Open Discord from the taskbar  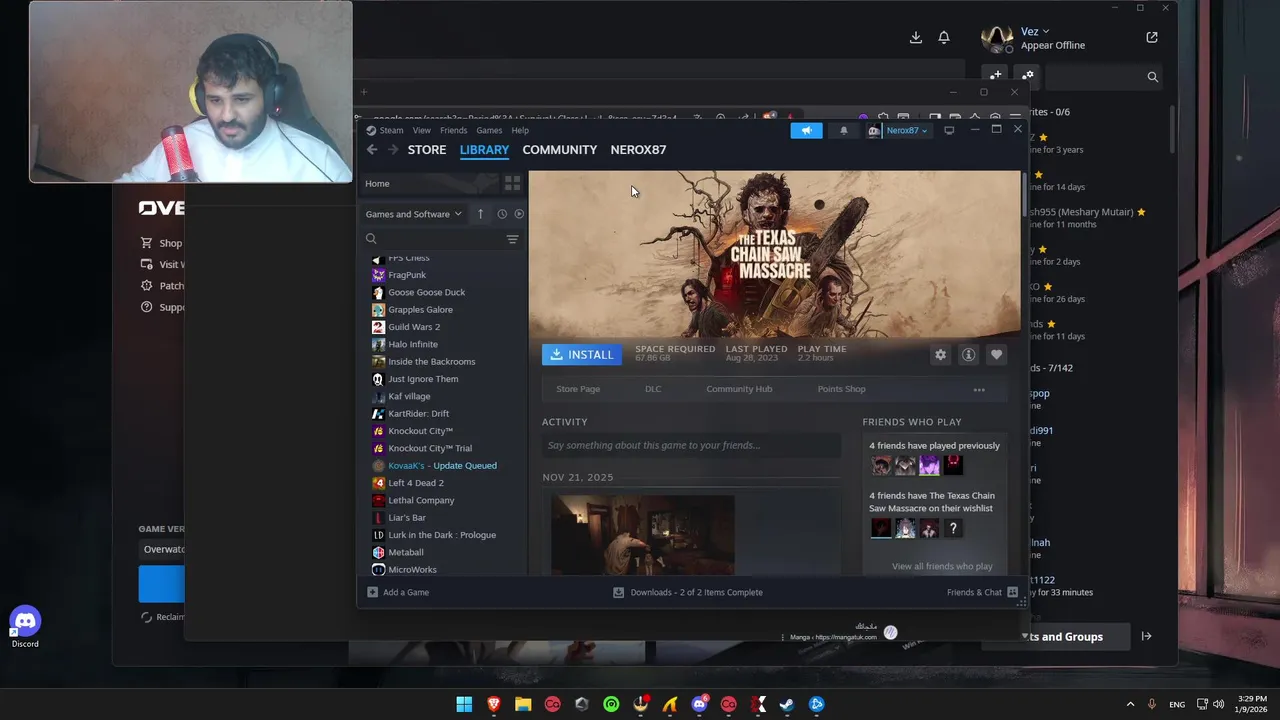(699, 704)
